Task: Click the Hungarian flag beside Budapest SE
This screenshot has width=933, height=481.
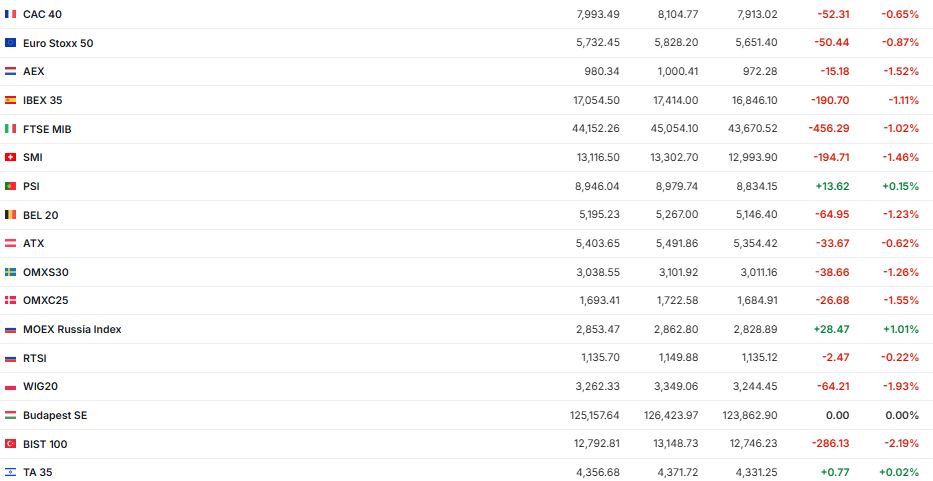Action: click(x=10, y=415)
